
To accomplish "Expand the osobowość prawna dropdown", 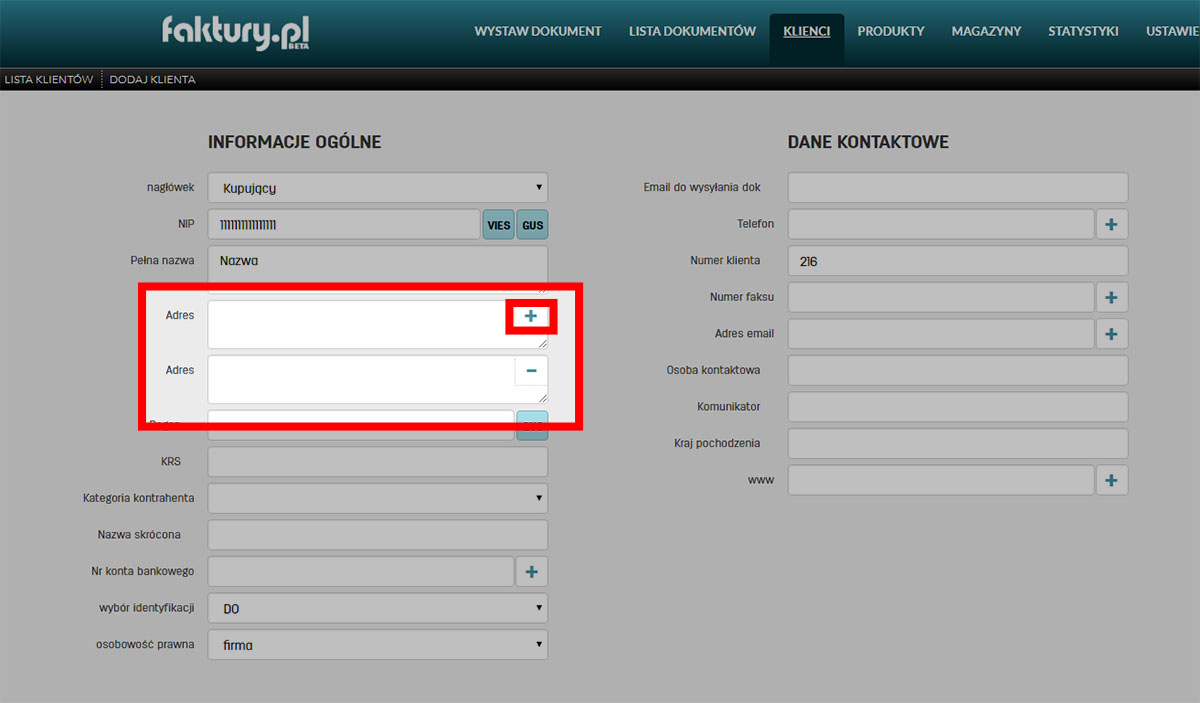I will 377,645.
